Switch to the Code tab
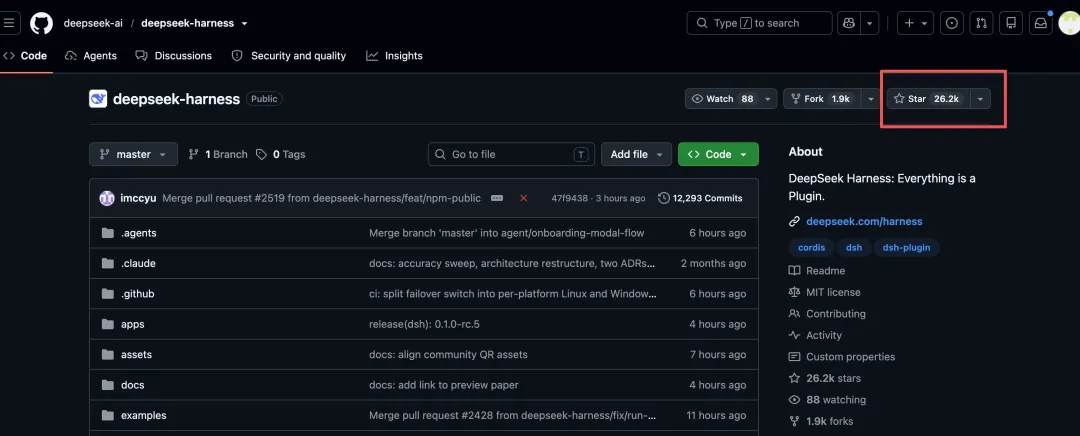This screenshot has height=436, width=1080. click(25, 56)
